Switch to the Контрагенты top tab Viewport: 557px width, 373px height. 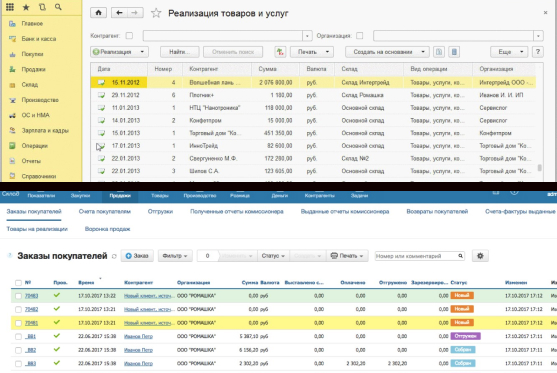tap(319, 195)
